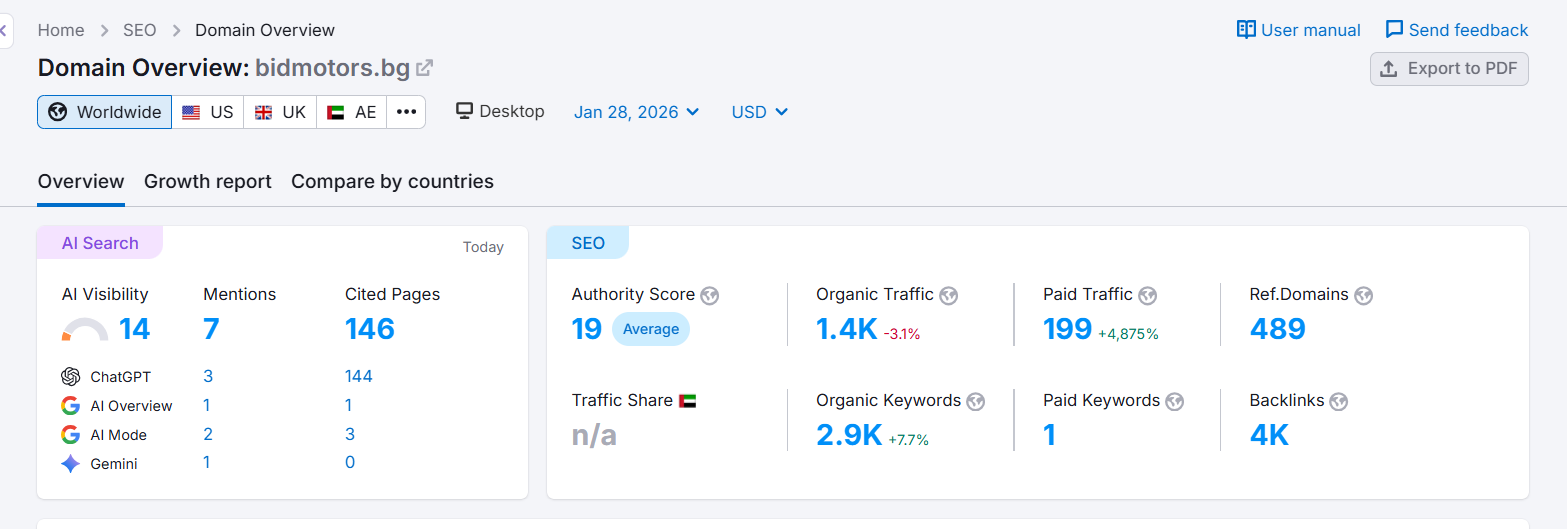Click the Organic Keywords globe icon
Screen dimensions: 1567x529
tap(976, 401)
